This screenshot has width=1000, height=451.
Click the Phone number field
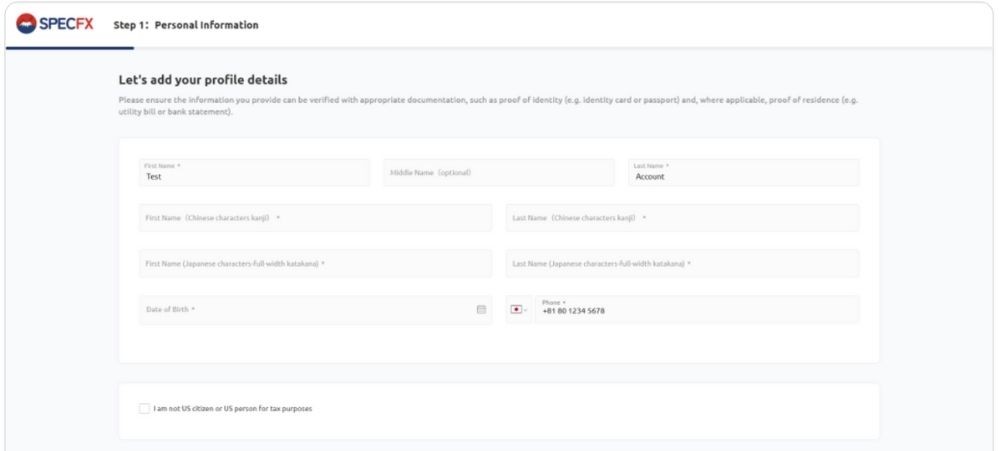[695, 310]
